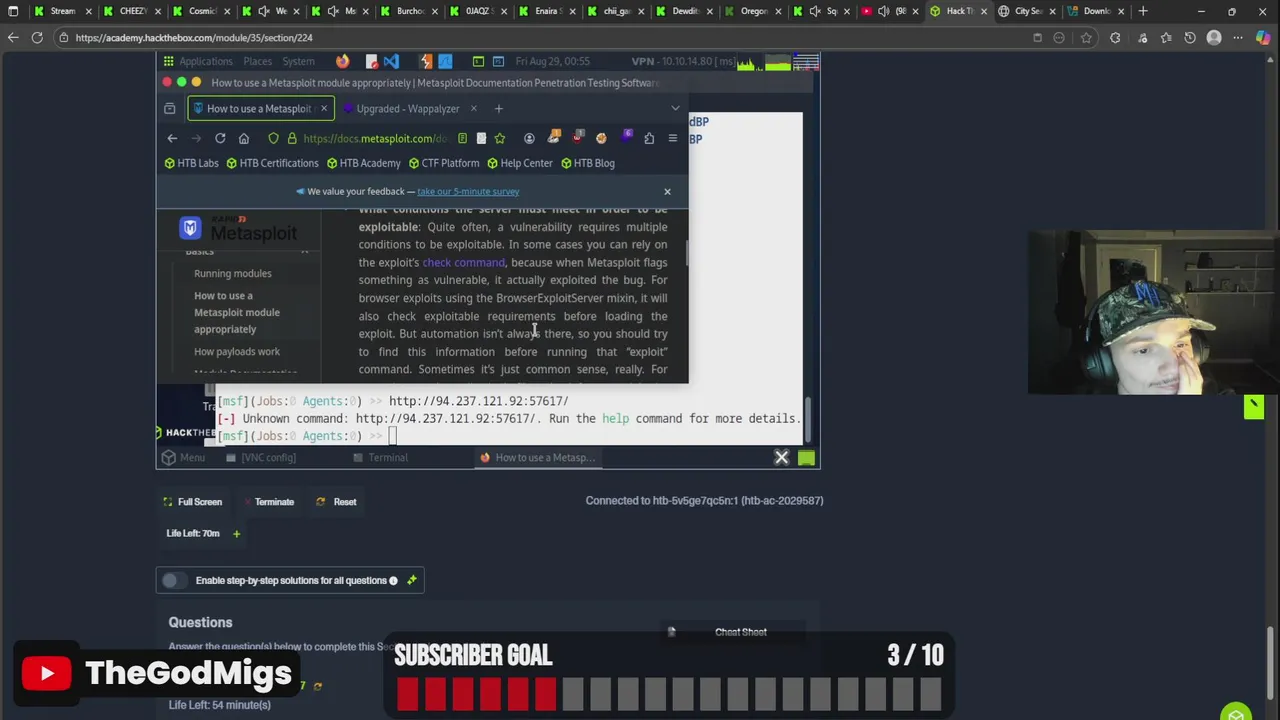
Task: Click the plus icon next to Life Left
Action: [237, 534]
